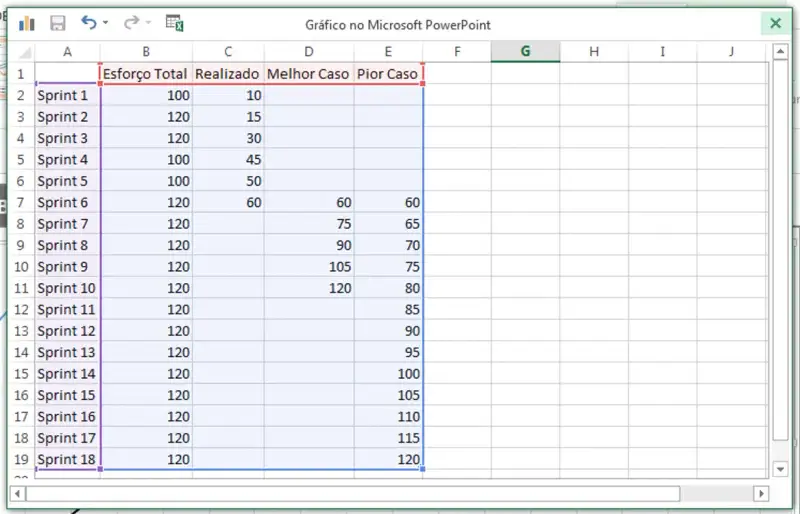Image resolution: width=800 pixels, height=514 pixels.
Task: Select the 'Sprint 15' cell
Action: pos(67,396)
